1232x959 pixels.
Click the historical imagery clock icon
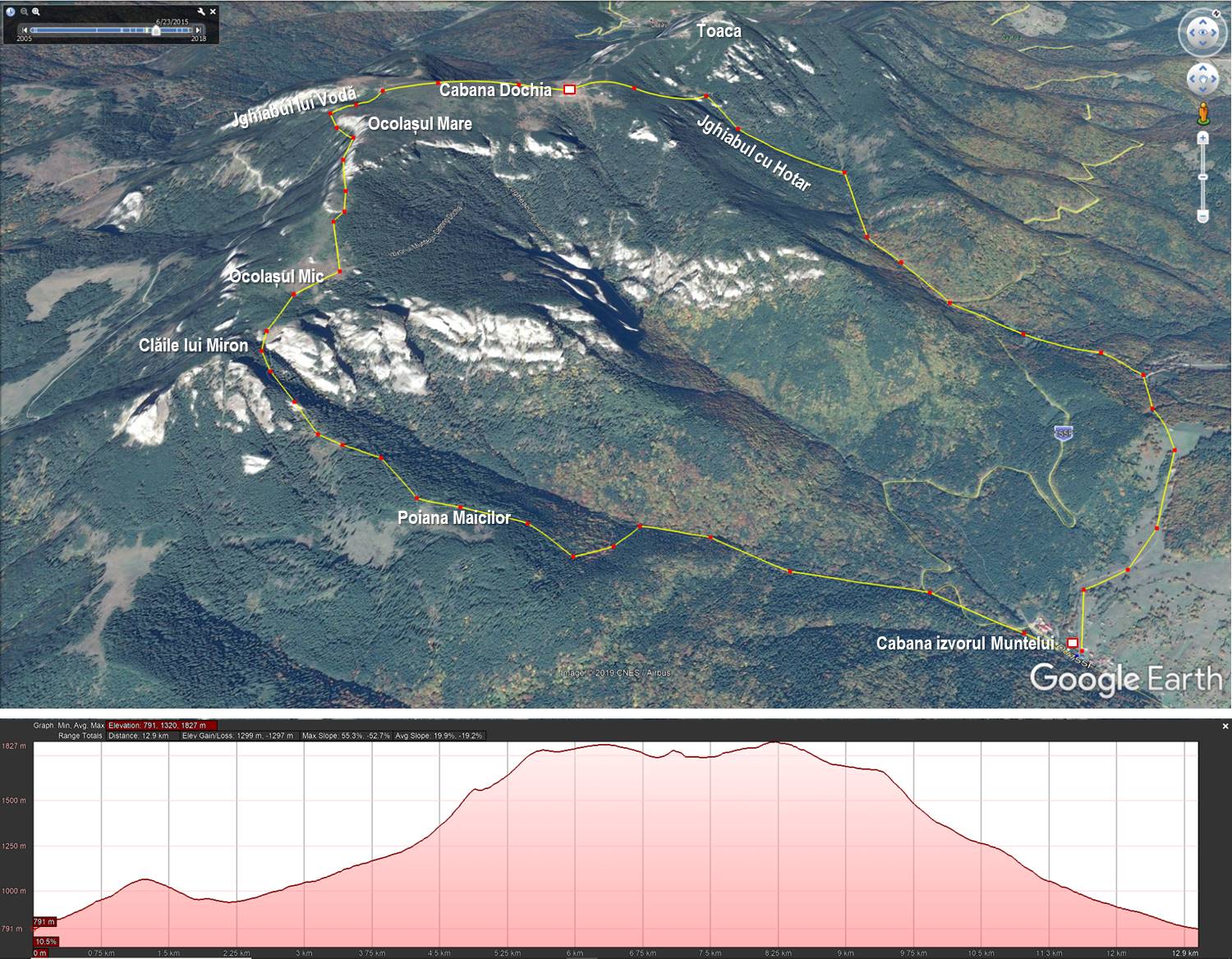click(x=11, y=11)
